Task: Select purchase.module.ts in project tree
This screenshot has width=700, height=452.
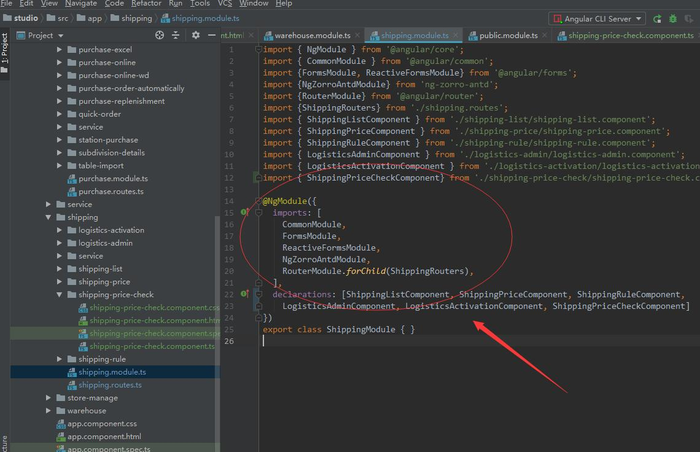Action: [113, 178]
